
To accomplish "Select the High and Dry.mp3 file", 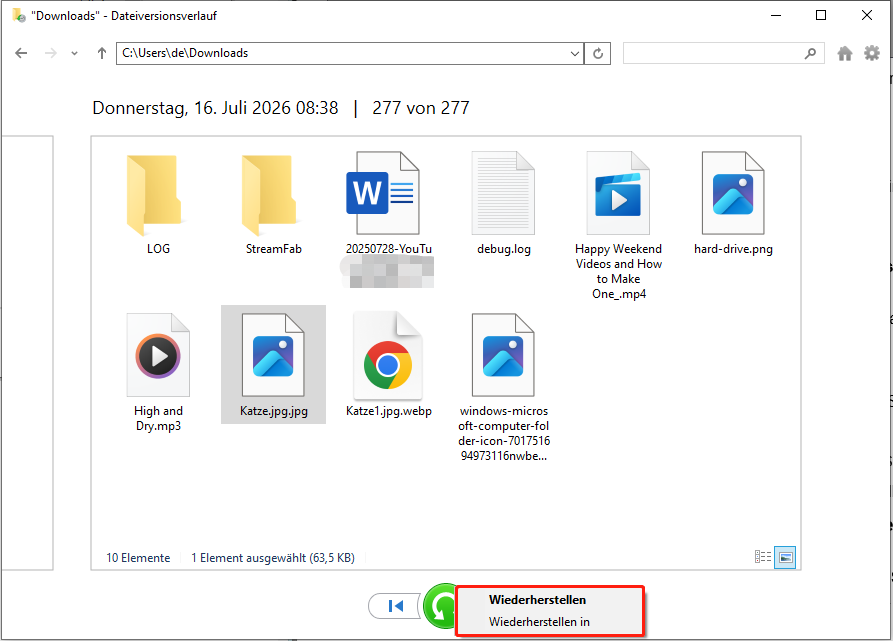I will [x=158, y=371].
